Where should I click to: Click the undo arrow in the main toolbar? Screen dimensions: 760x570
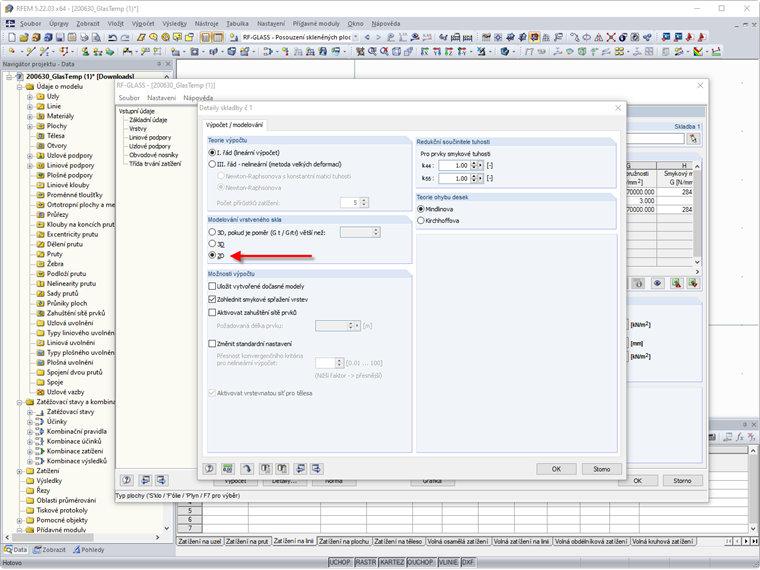(x=112, y=37)
